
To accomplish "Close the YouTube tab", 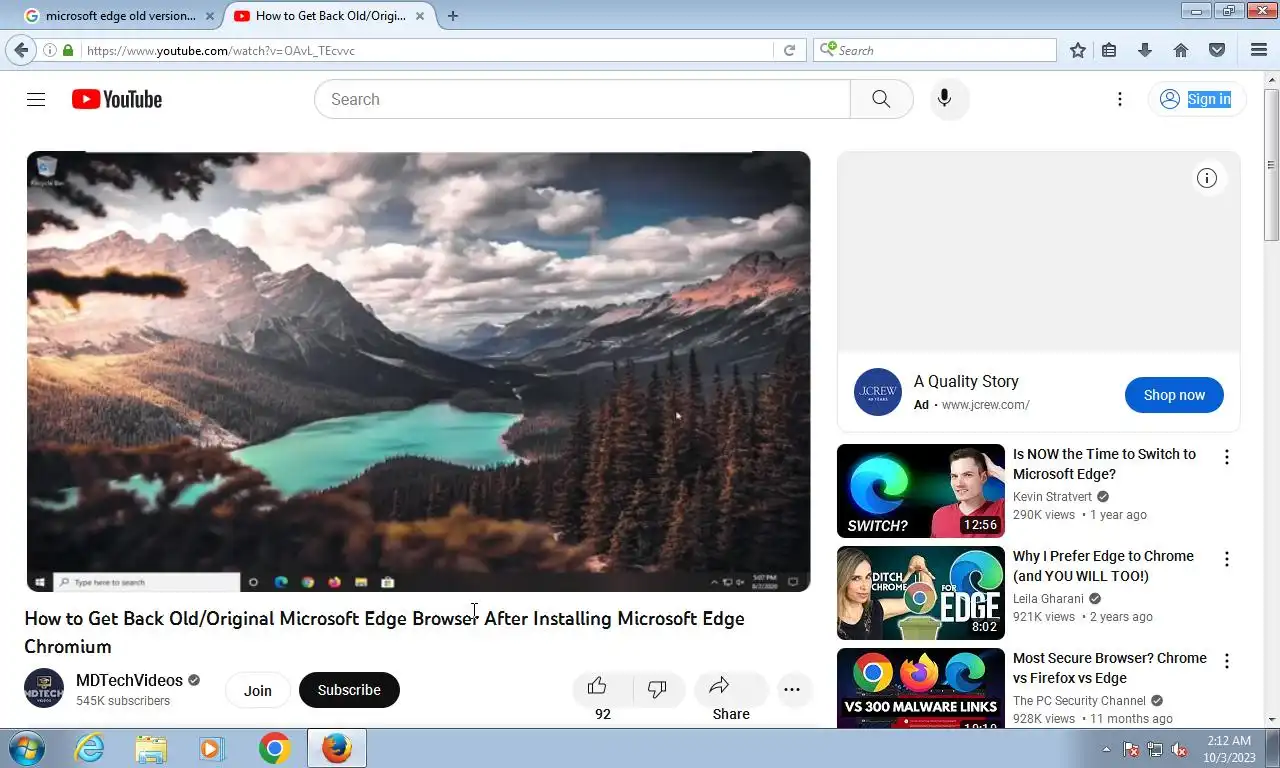I will pyautogui.click(x=420, y=16).
